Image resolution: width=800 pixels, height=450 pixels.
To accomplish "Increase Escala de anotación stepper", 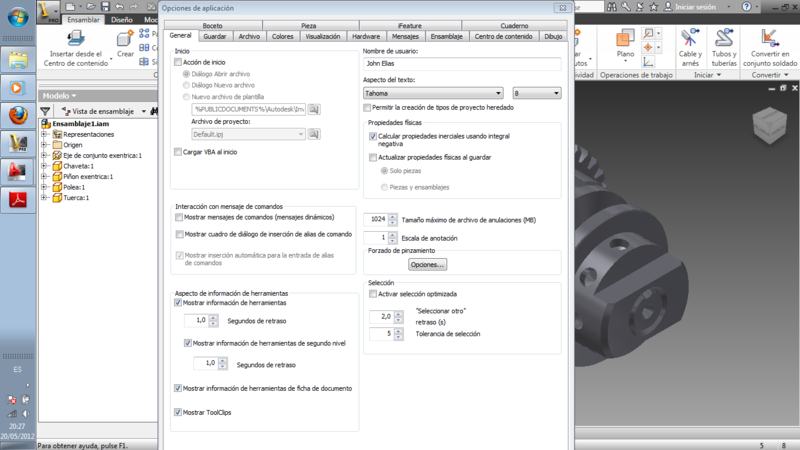I will point(392,235).
